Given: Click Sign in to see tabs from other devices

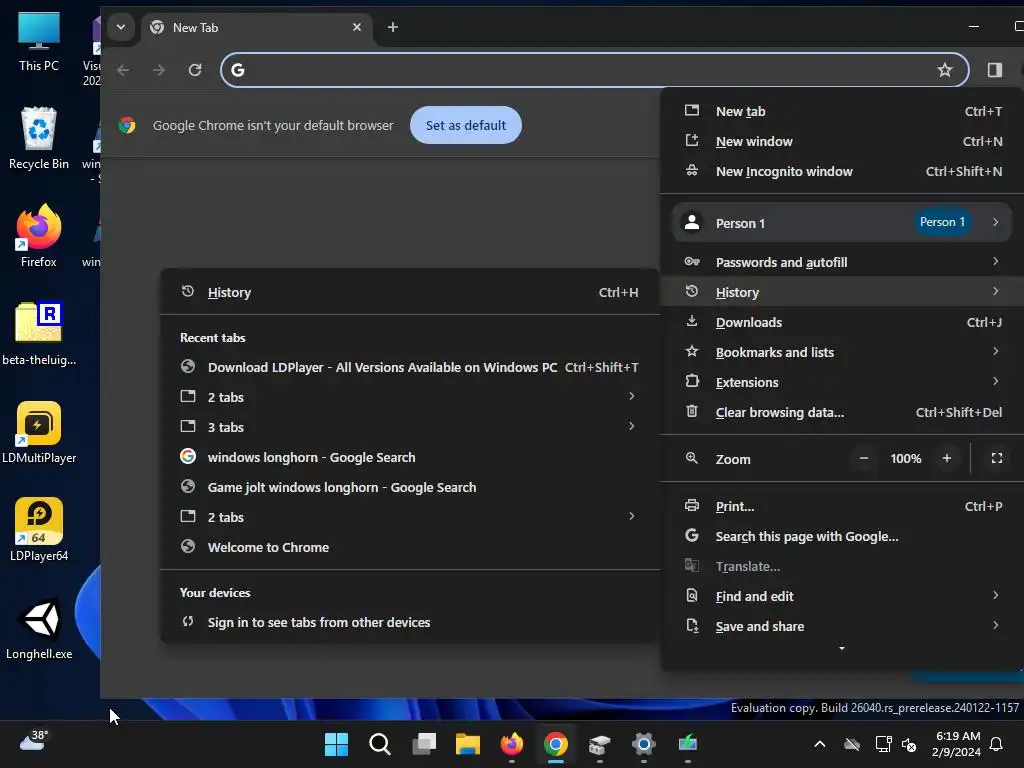Looking at the screenshot, I should click(410, 623).
